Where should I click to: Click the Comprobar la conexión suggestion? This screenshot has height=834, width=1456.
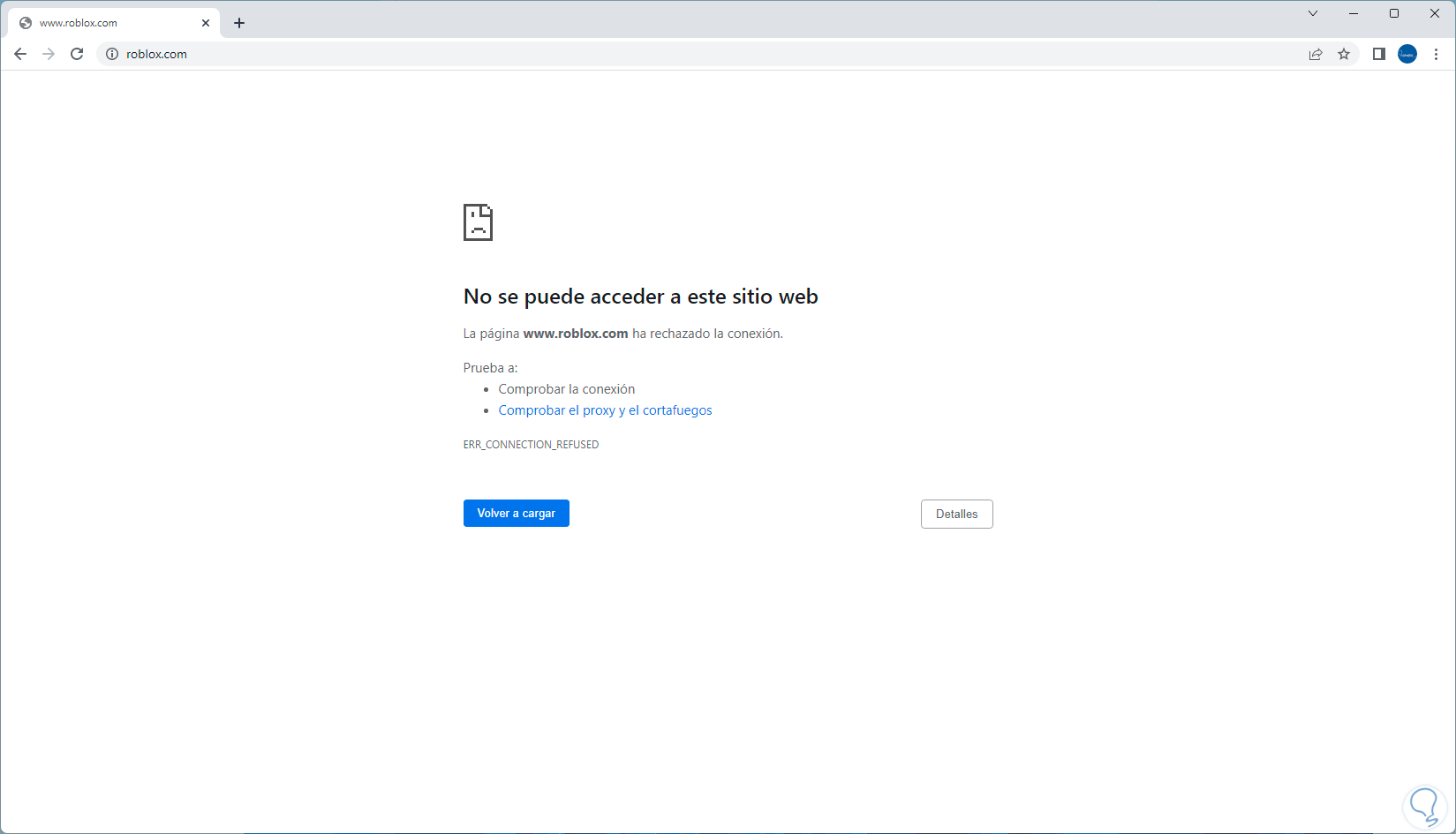pos(567,389)
